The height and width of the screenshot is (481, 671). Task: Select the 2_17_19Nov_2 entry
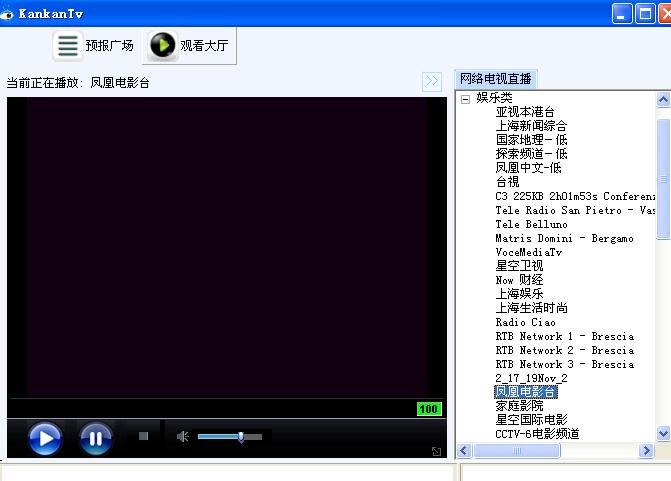(531, 378)
